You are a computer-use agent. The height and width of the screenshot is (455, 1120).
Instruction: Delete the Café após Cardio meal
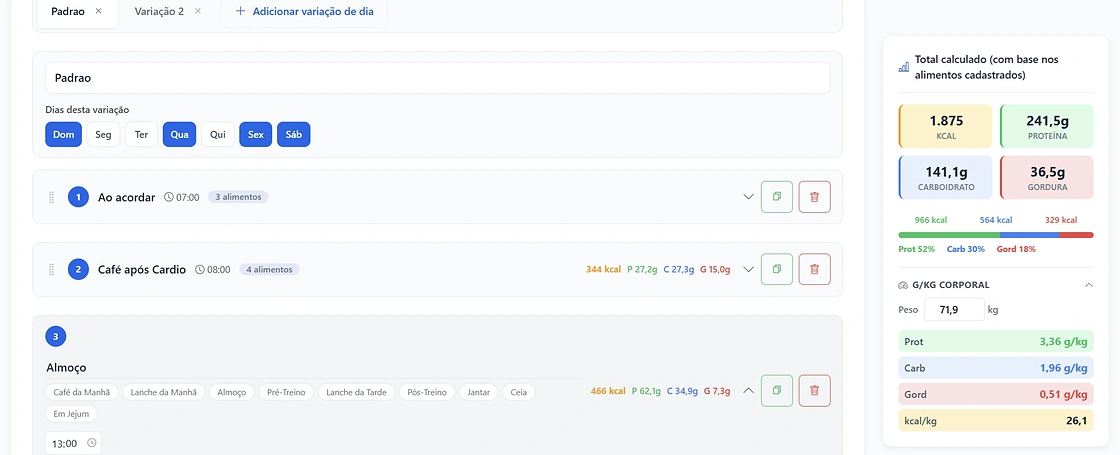coord(814,269)
